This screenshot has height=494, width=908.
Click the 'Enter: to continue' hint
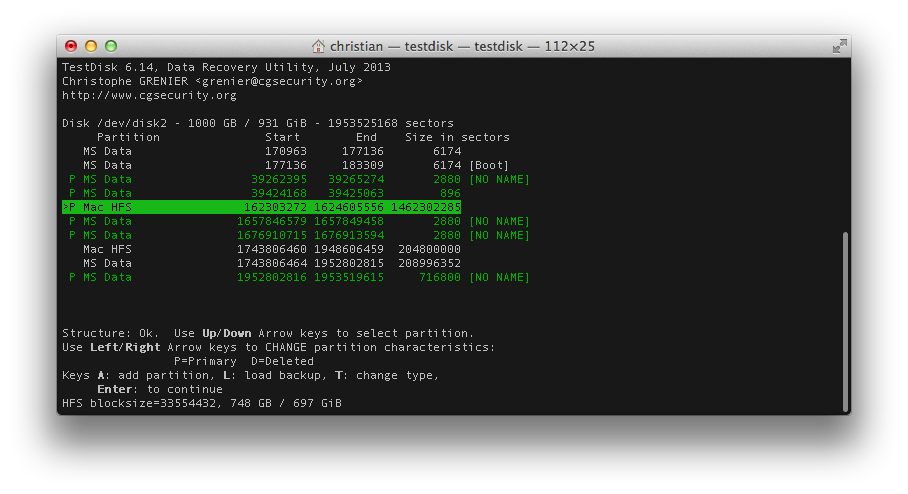(x=160, y=389)
